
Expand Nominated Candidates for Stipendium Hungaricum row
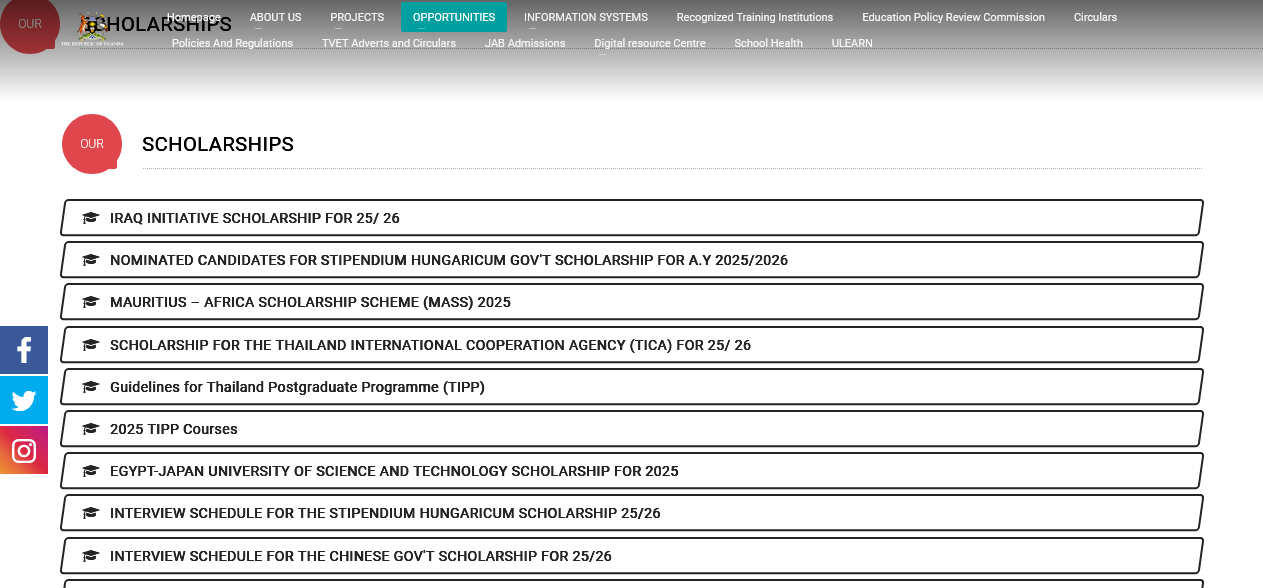(x=632, y=260)
